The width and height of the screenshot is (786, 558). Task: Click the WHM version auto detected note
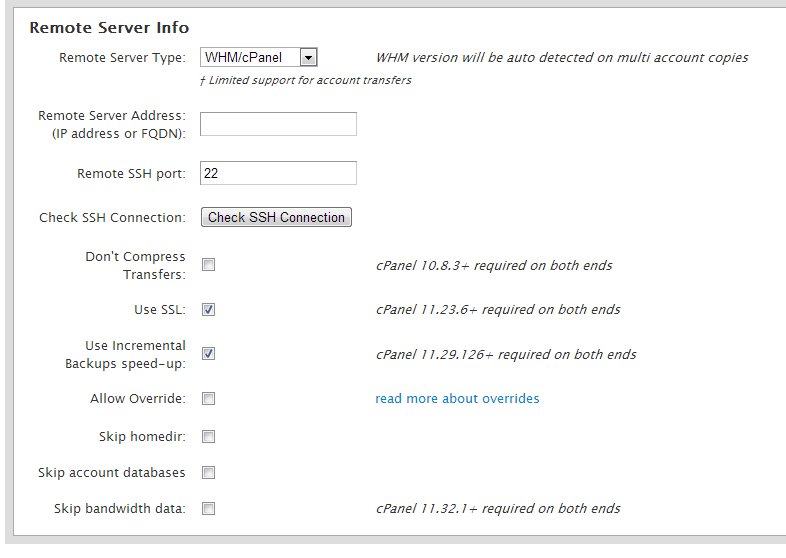[562, 58]
